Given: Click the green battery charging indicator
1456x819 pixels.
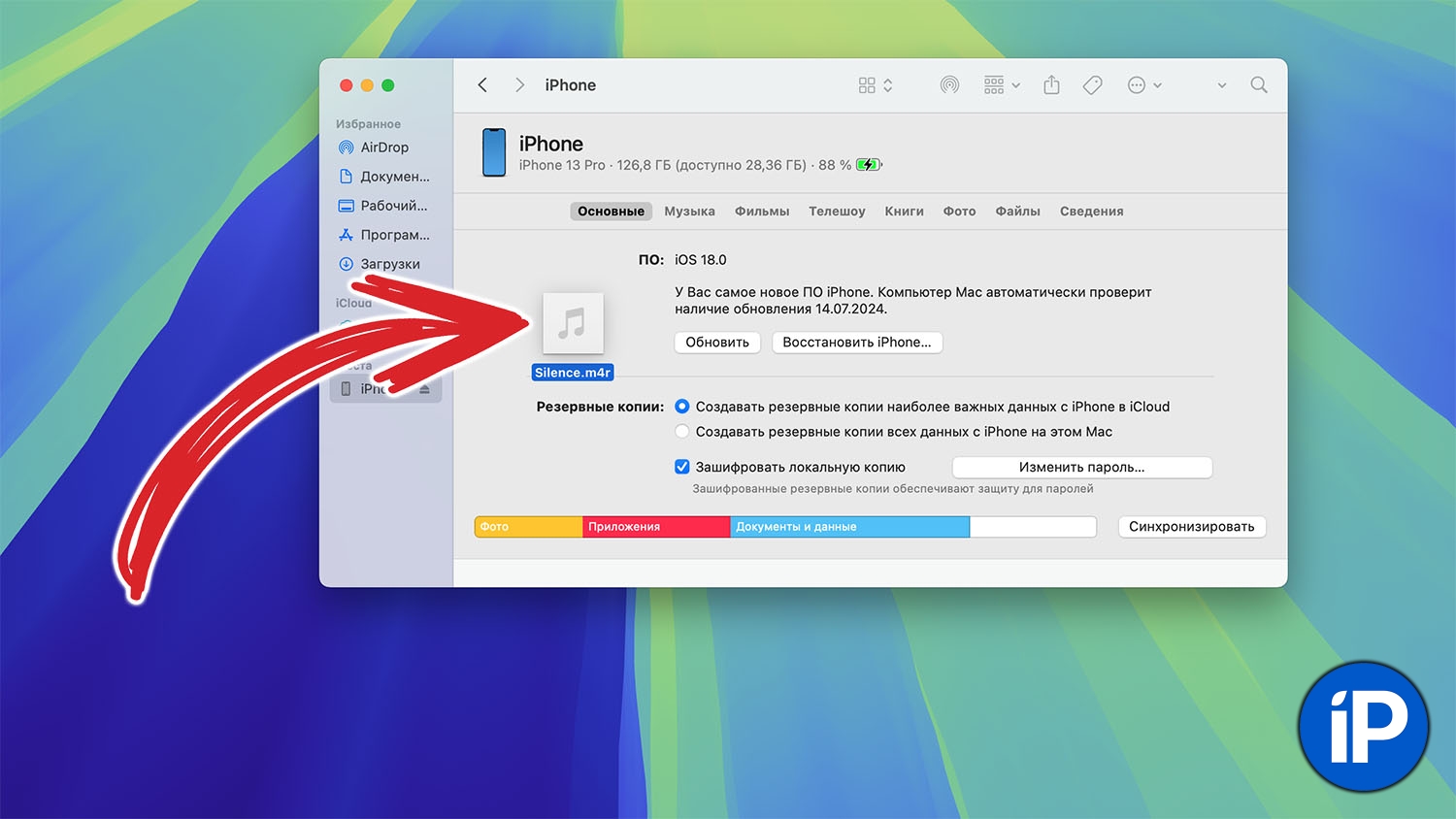Looking at the screenshot, I should 869,165.
